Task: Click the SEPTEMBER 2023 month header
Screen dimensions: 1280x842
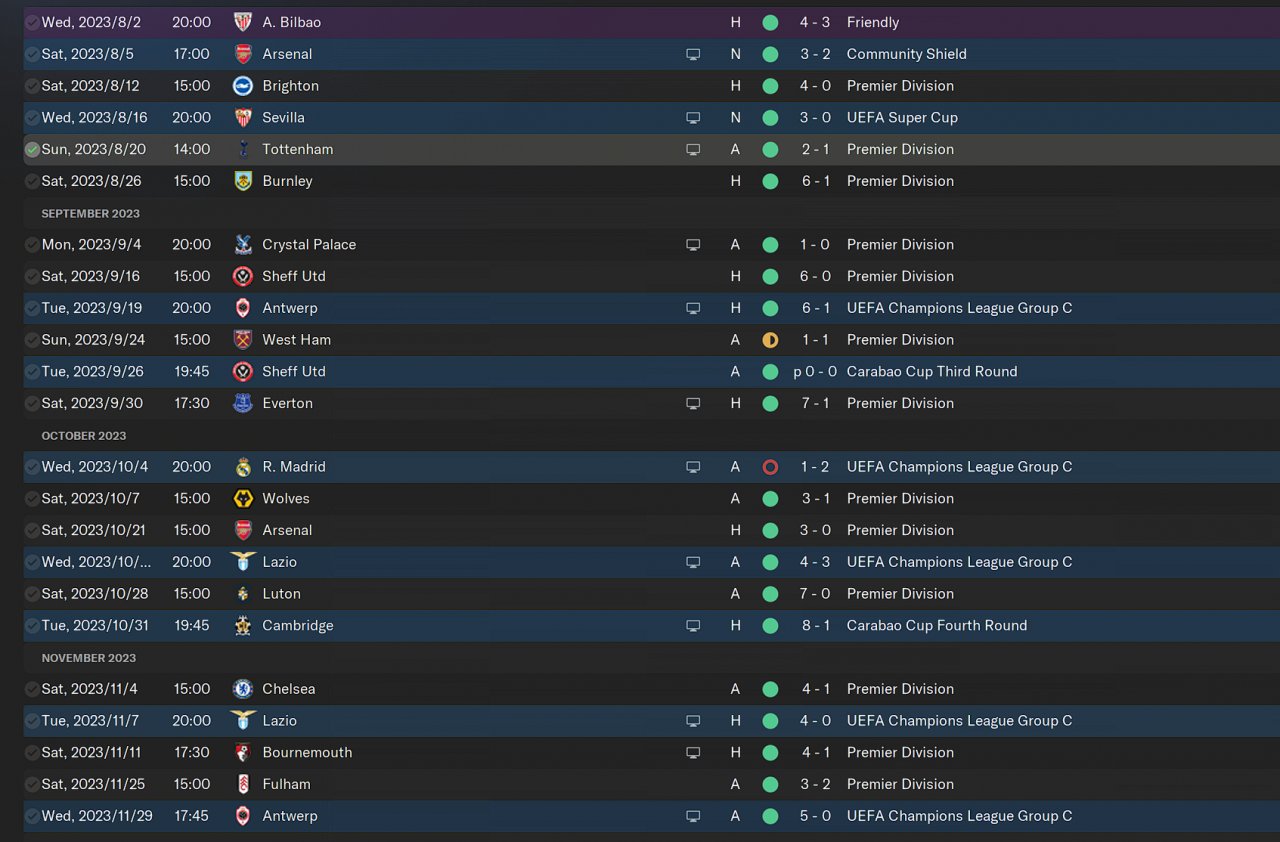Action: (x=90, y=214)
